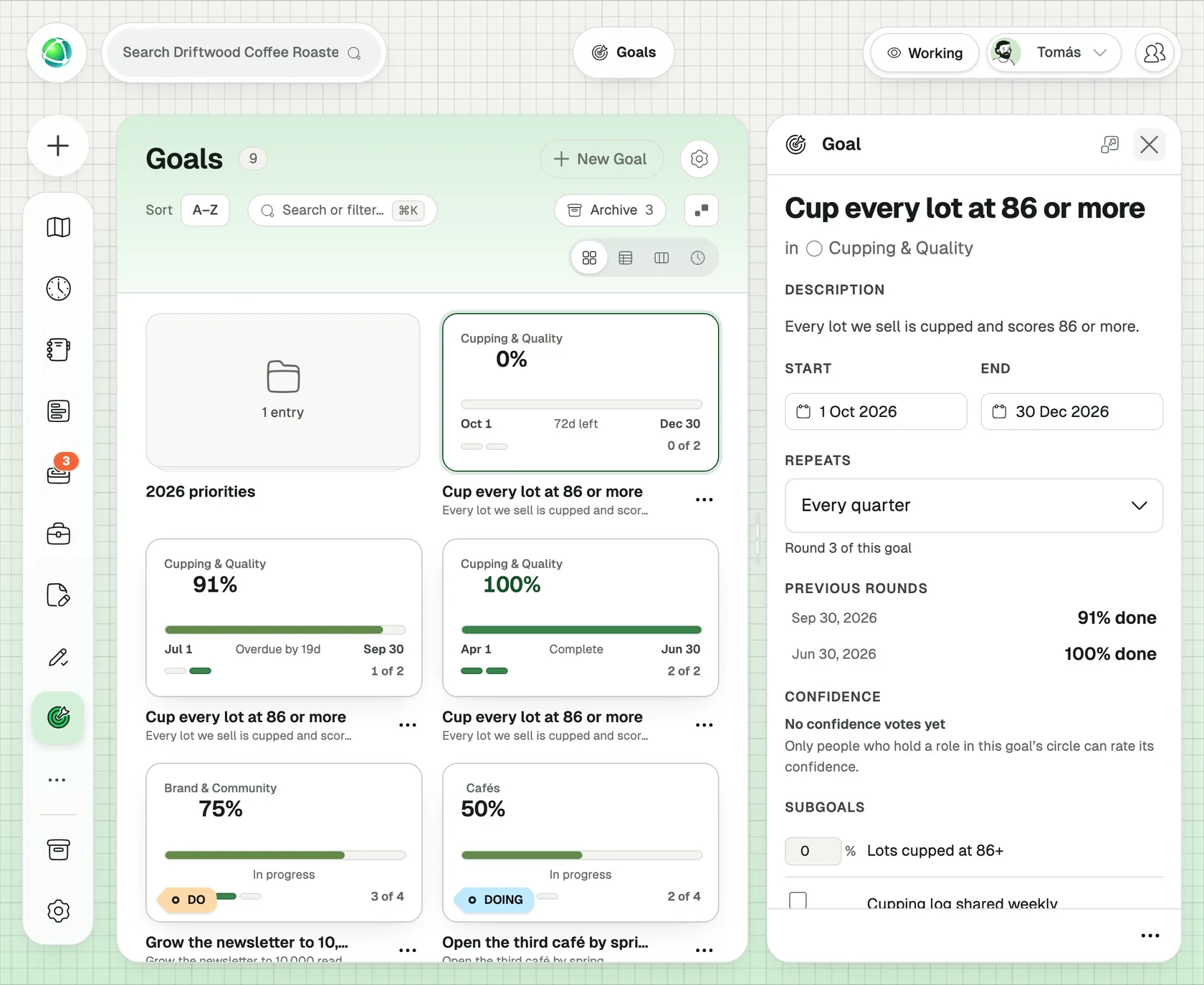This screenshot has height=985, width=1204.
Task: Open the Tomás user dropdown
Action: pos(1053,52)
